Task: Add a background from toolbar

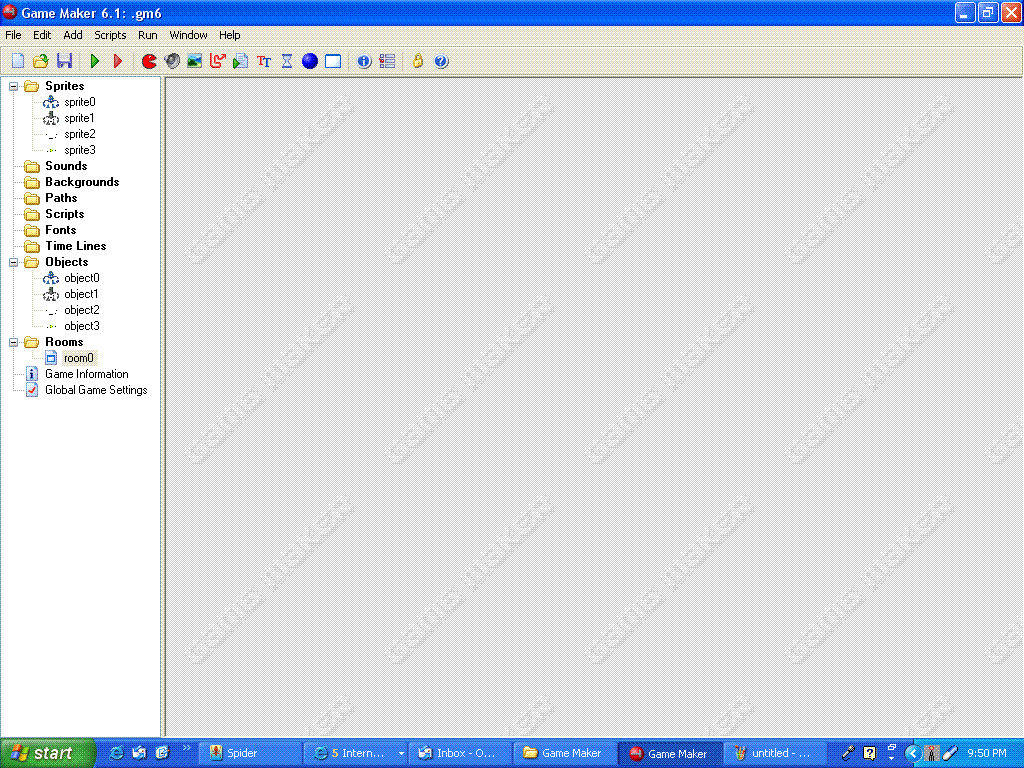Action: click(x=195, y=61)
